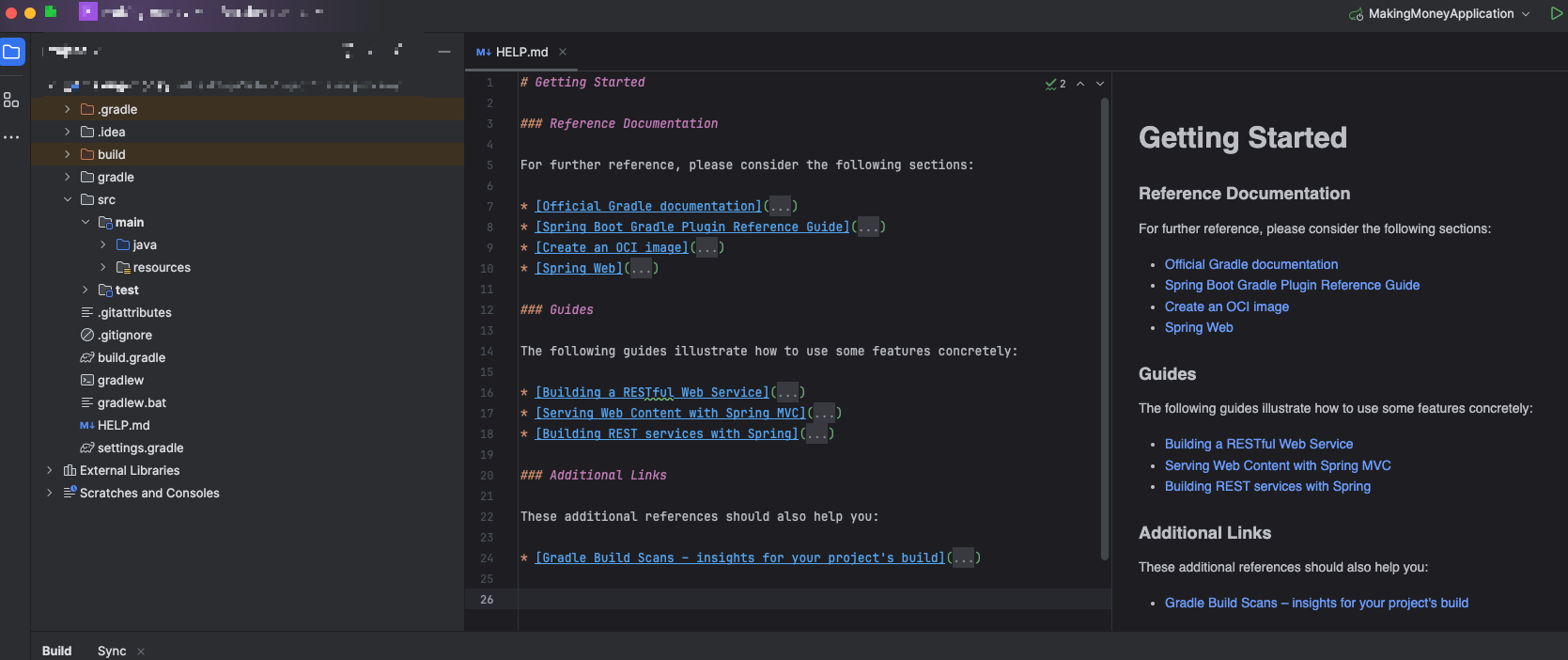Click '### Additional Links' heading in editor
The width and height of the screenshot is (1568, 660).
pyautogui.click(x=594, y=475)
